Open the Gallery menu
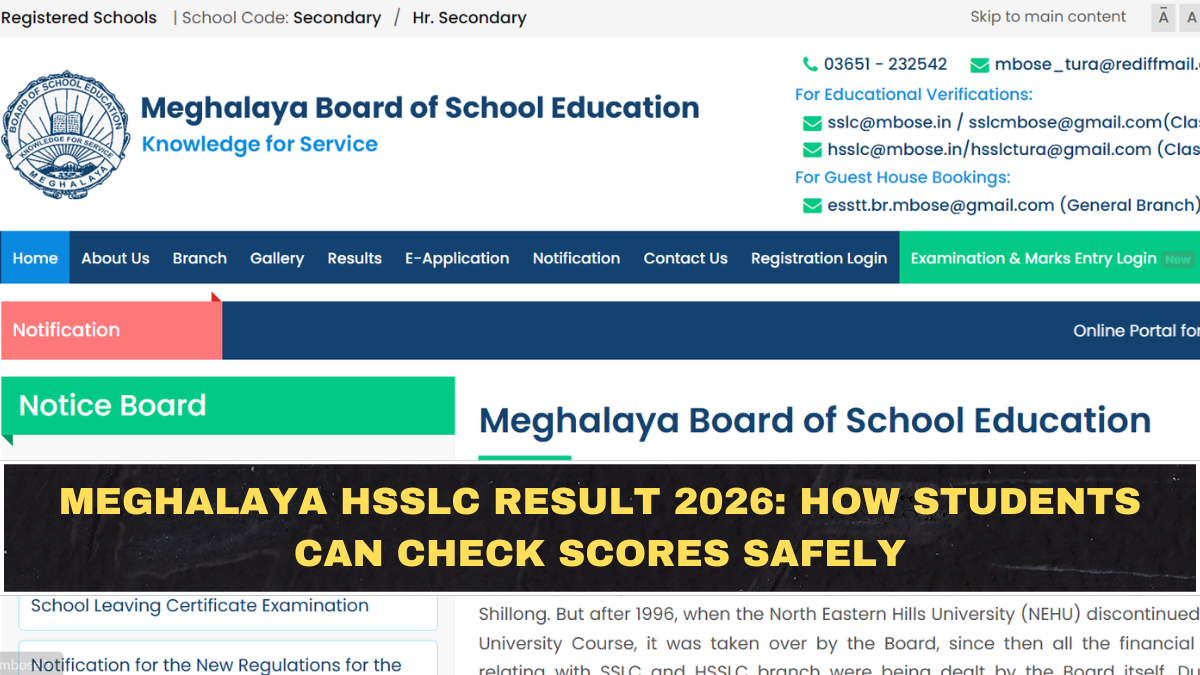This screenshot has width=1200, height=675. tap(277, 258)
